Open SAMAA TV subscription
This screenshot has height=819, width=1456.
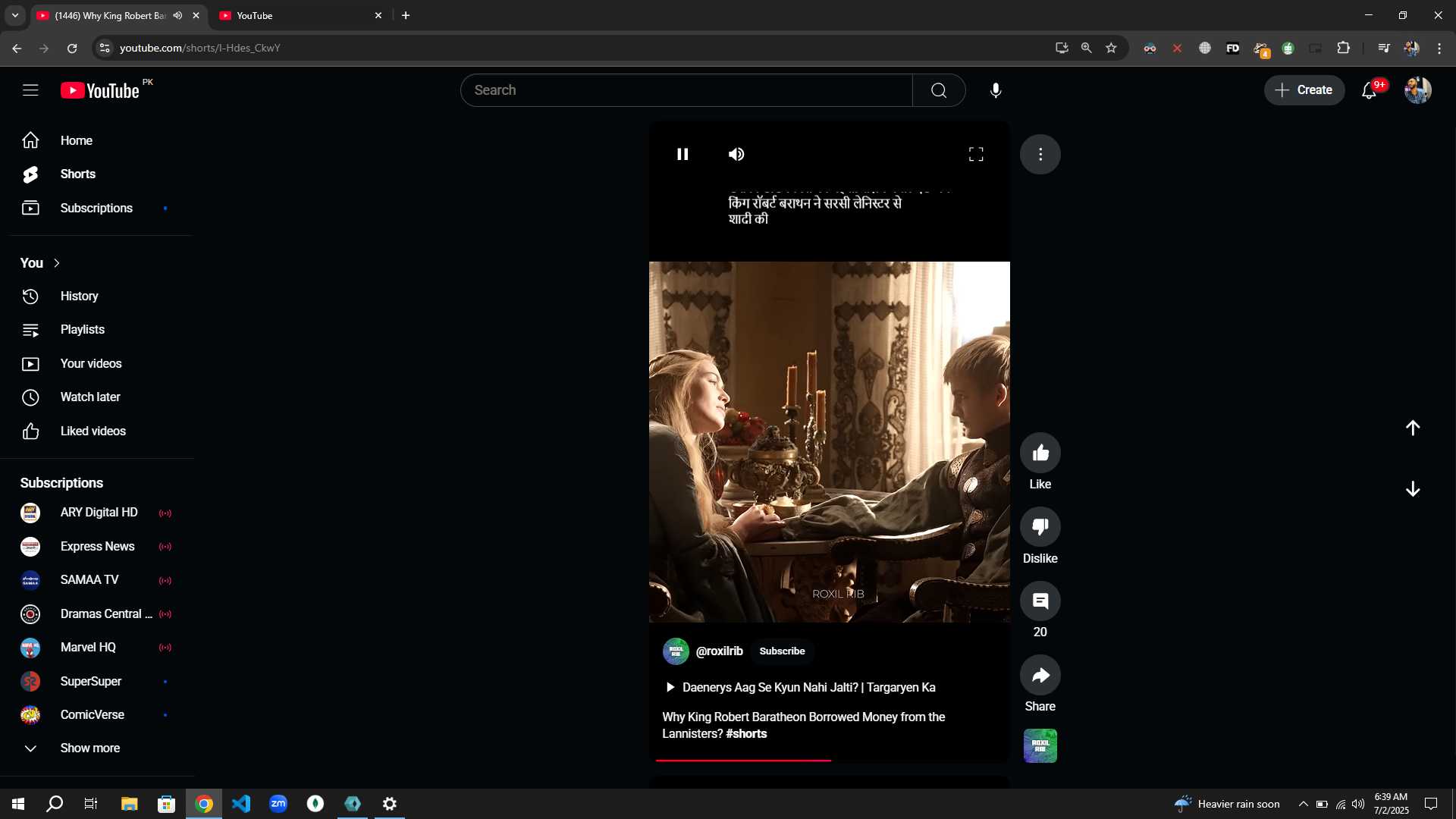pos(97,580)
